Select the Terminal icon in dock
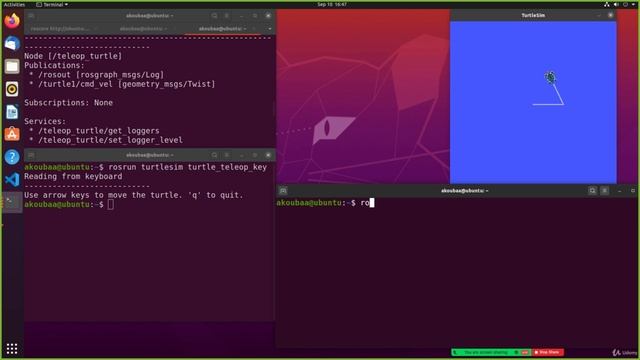The image size is (640, 360). (12, 202)
